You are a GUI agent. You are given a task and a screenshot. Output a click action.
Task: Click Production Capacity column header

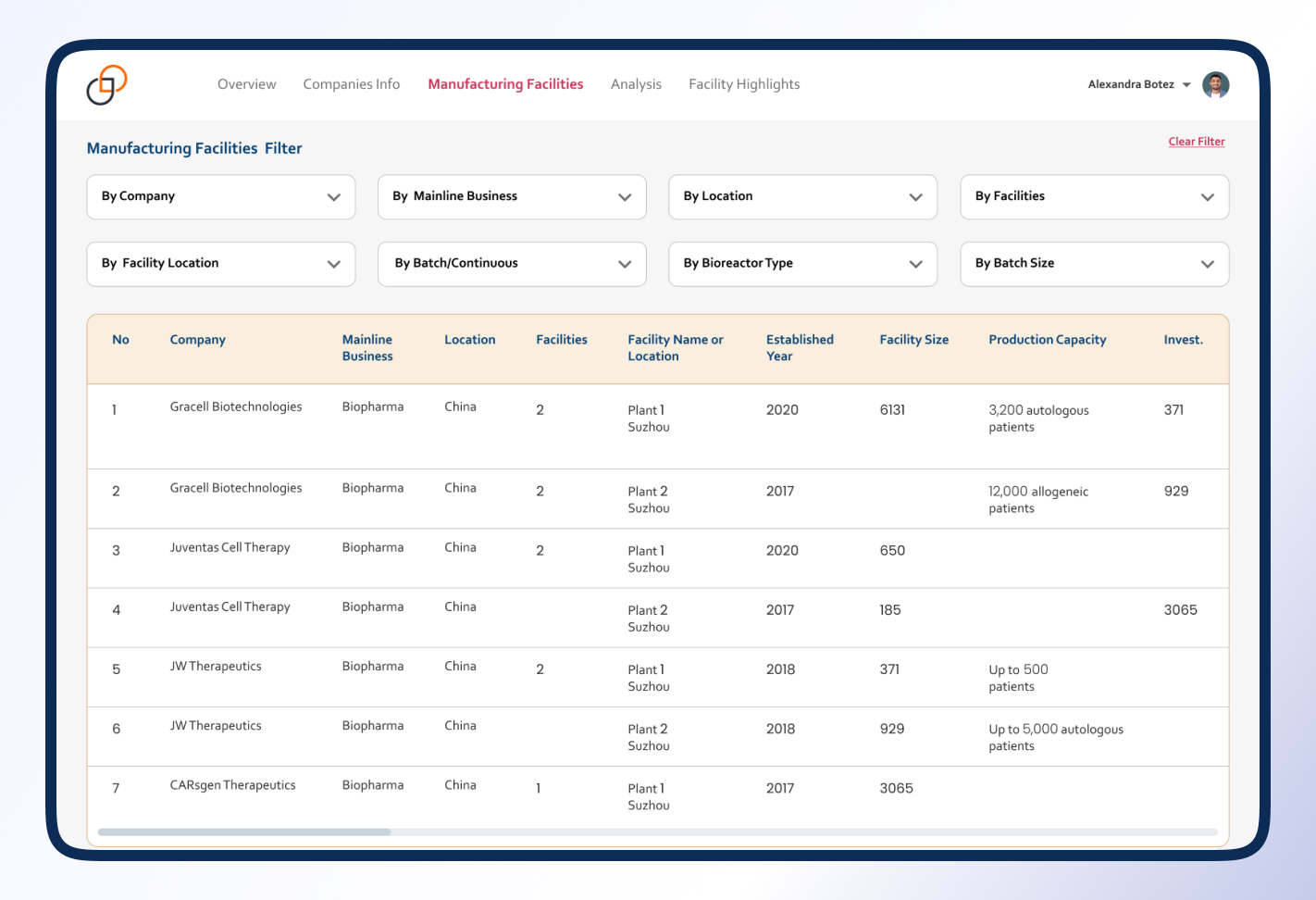(x=1047, y=340)
